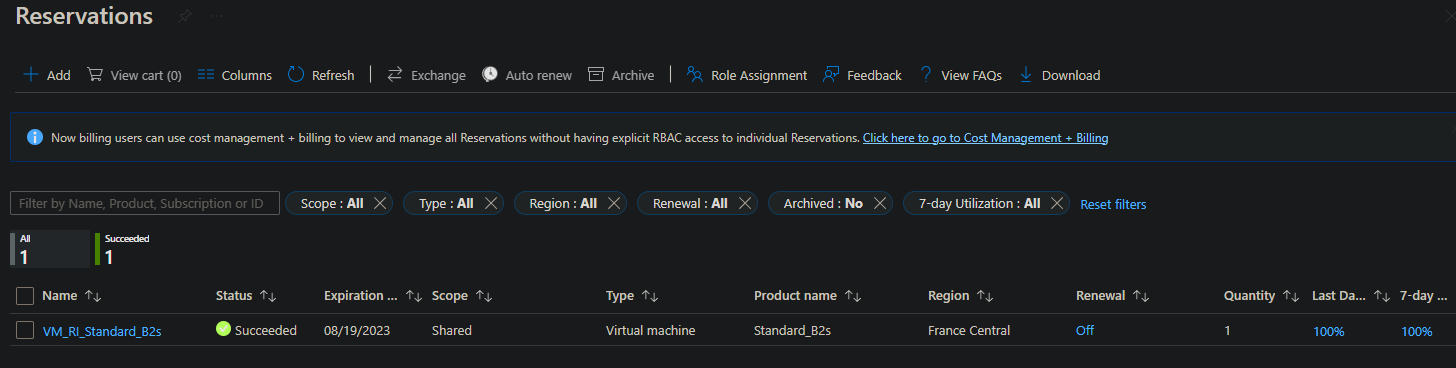Click the Virtual machine type cell
The image size is (1456, 368).
[650, 330]
